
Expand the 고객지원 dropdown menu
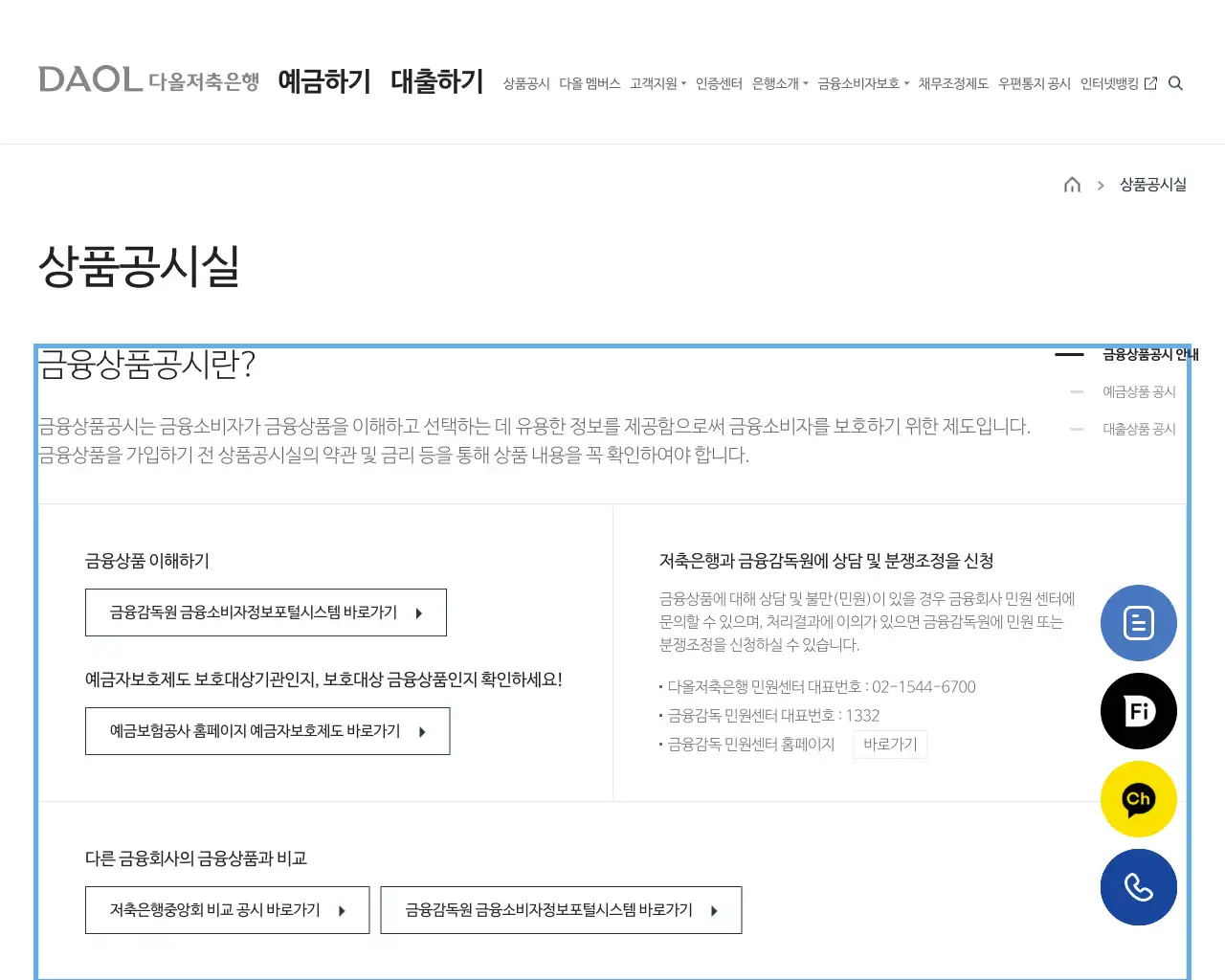(x=657, y=84)
